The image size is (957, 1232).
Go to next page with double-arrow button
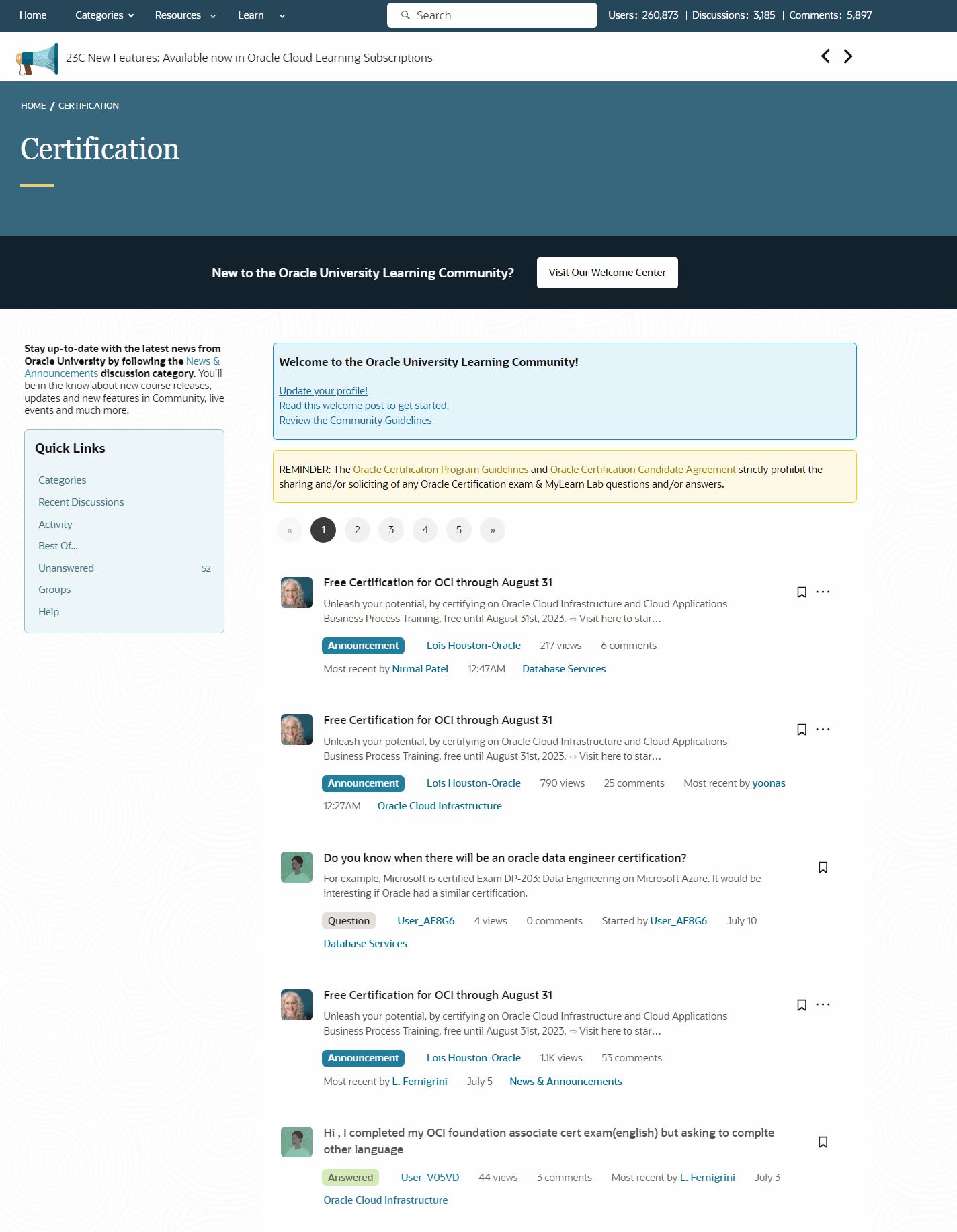pos(493,530)
